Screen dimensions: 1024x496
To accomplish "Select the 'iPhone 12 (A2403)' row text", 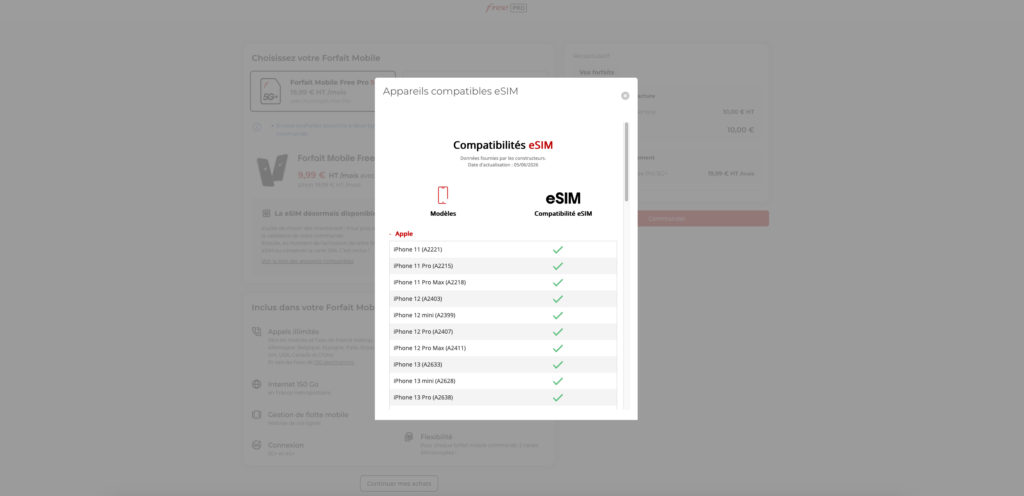I will pyautogui.click(x=417, y=298).
